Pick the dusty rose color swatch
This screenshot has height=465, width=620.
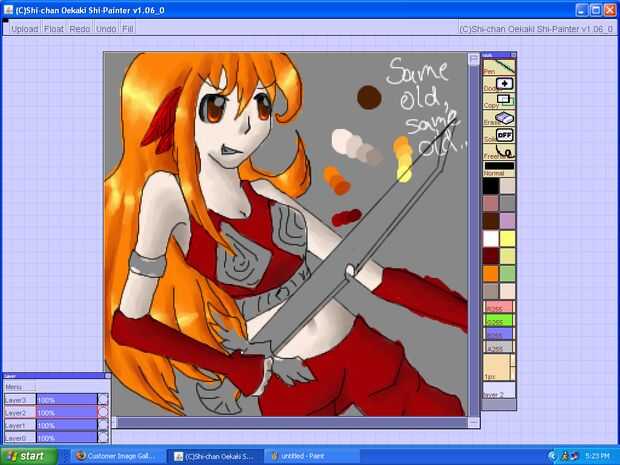point(491,204)
